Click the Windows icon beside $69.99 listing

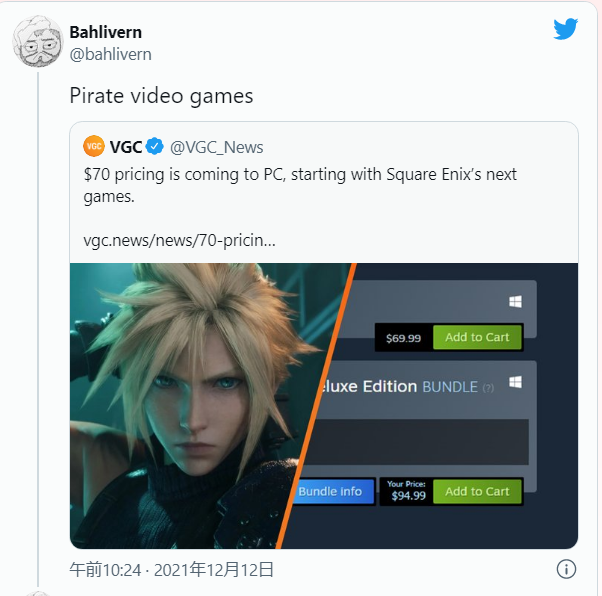[515, 302]
